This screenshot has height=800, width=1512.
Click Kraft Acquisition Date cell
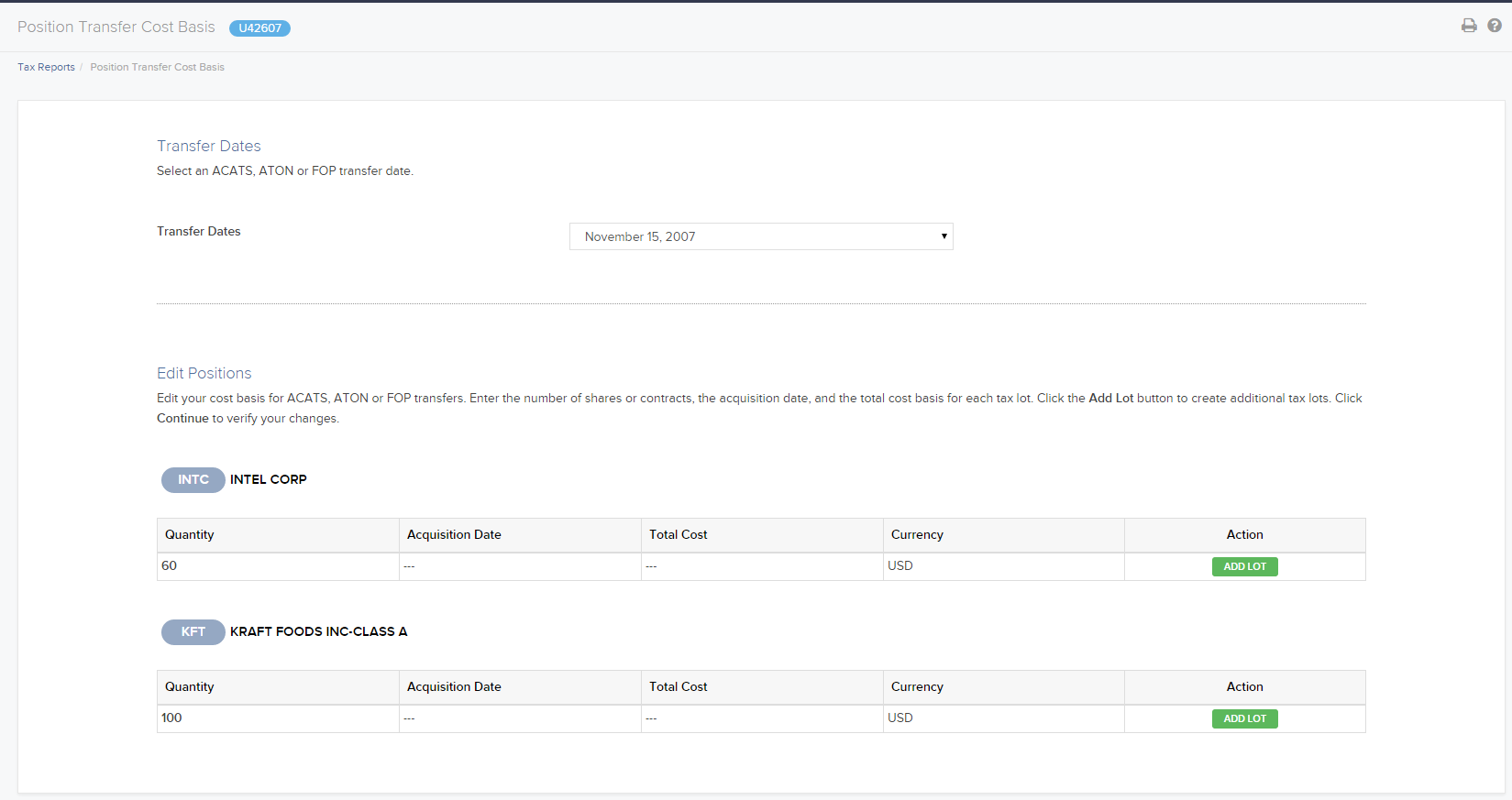click(x=520, y=718)
